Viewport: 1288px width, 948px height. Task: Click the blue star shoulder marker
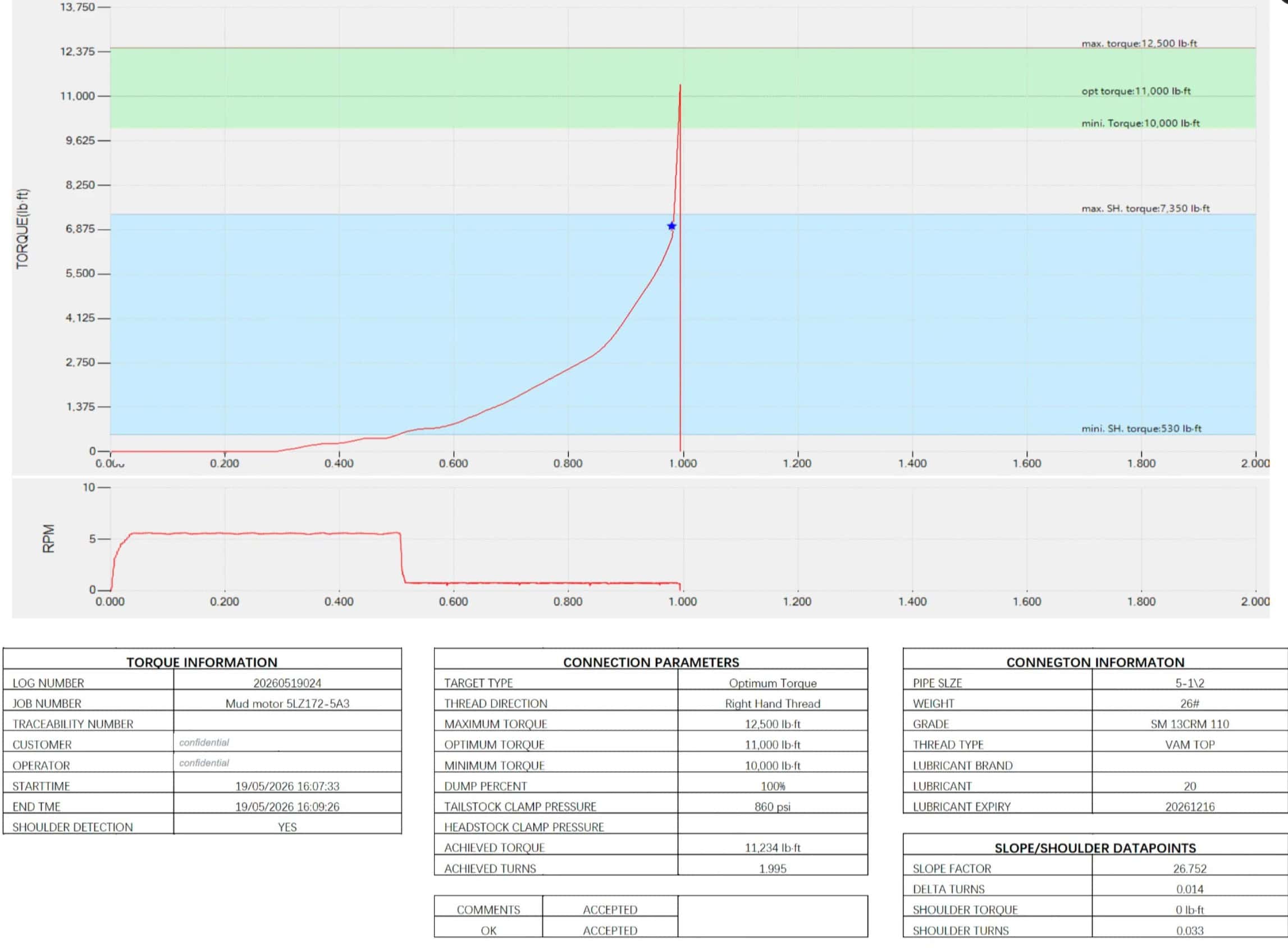672,226
